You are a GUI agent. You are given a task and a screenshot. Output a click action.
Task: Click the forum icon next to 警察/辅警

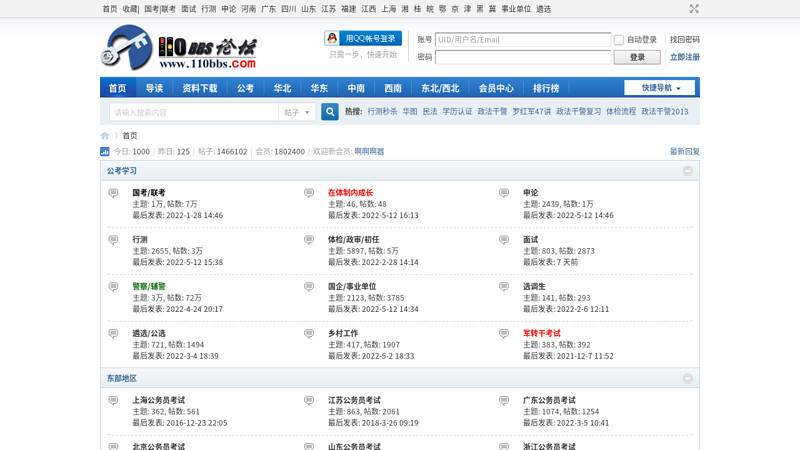[x=113, y=287]
